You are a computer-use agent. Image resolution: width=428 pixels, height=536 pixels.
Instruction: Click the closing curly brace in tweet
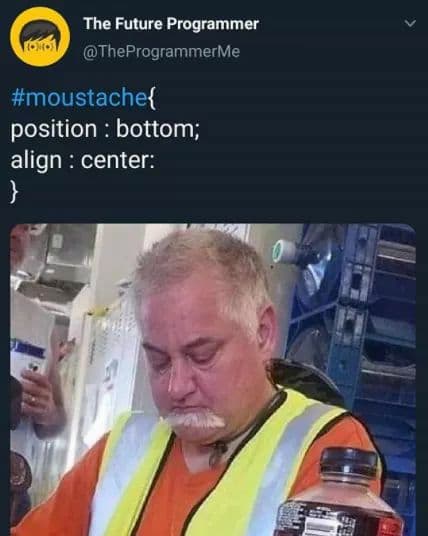14,192
